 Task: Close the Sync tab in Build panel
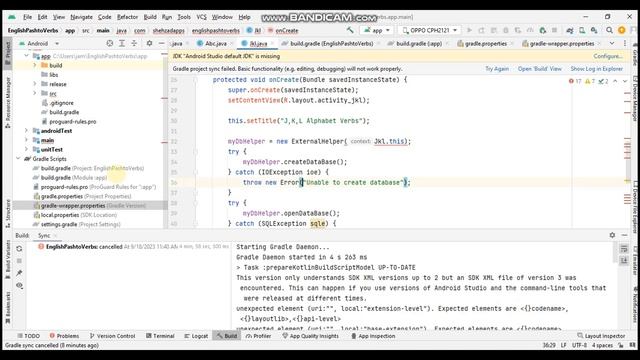(55, 236)
